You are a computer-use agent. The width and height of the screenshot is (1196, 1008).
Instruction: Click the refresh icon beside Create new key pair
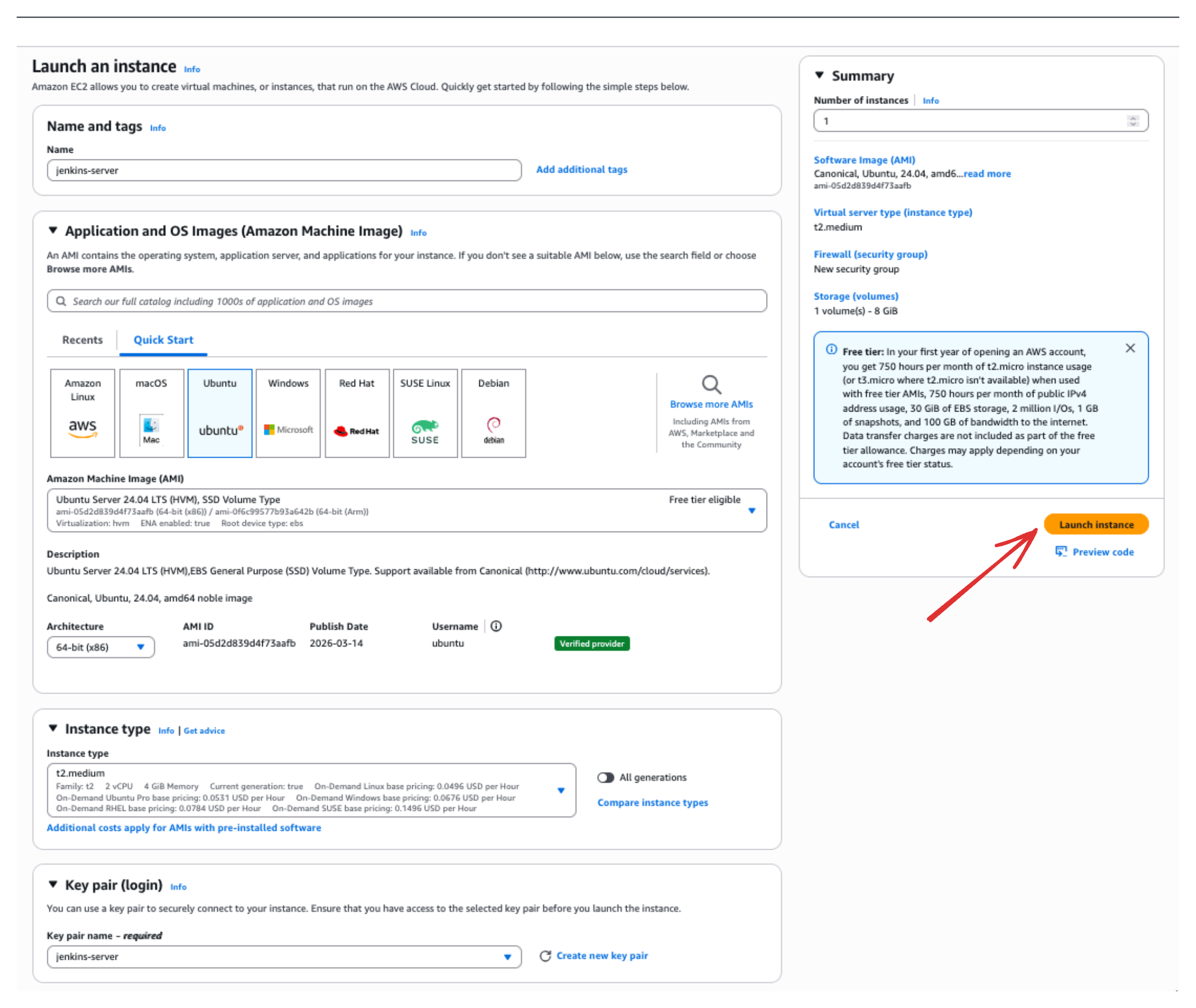coord(546,957)
